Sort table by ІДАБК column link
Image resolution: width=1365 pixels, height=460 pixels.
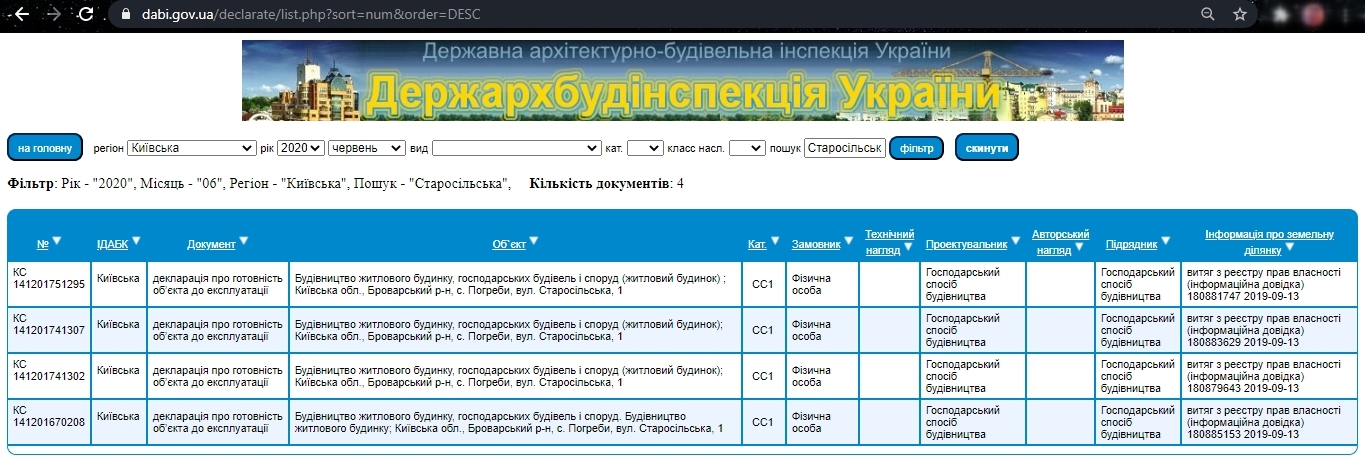(112, 244)
